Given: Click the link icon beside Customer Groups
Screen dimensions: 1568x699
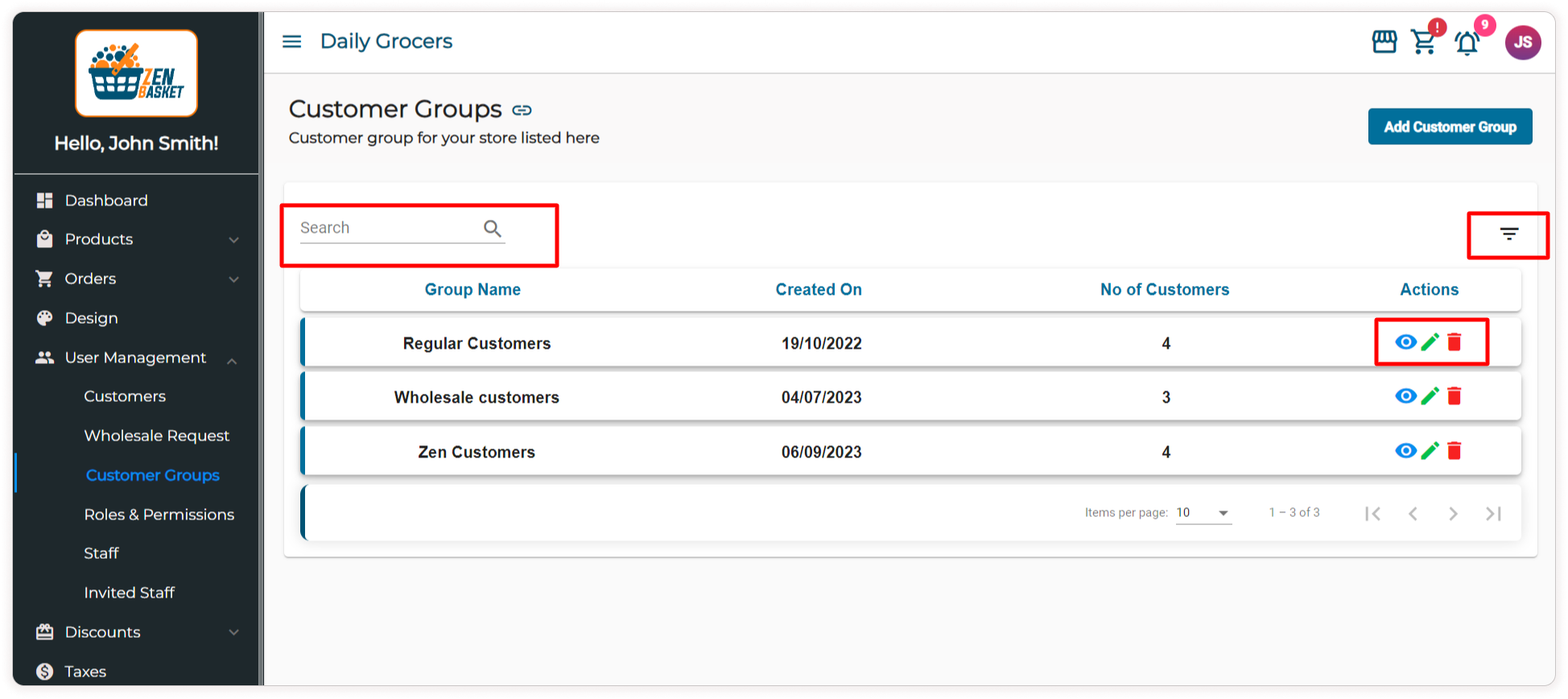Looking at the screenshot, I should 522,110.
